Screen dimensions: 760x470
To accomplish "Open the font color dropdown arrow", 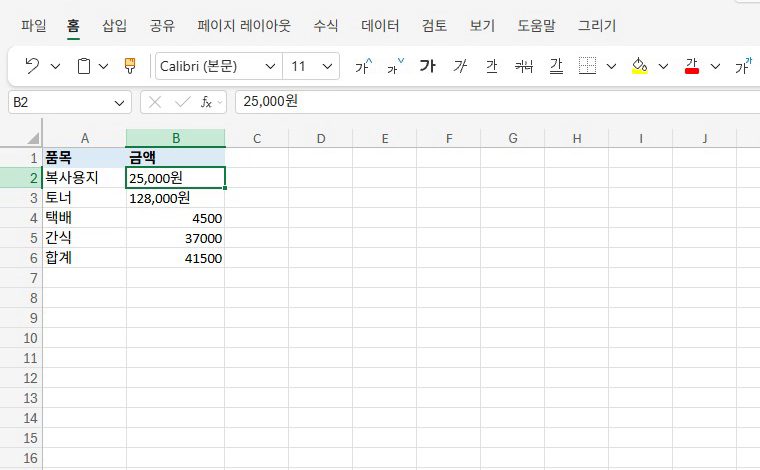I will [x=715, y=66].
